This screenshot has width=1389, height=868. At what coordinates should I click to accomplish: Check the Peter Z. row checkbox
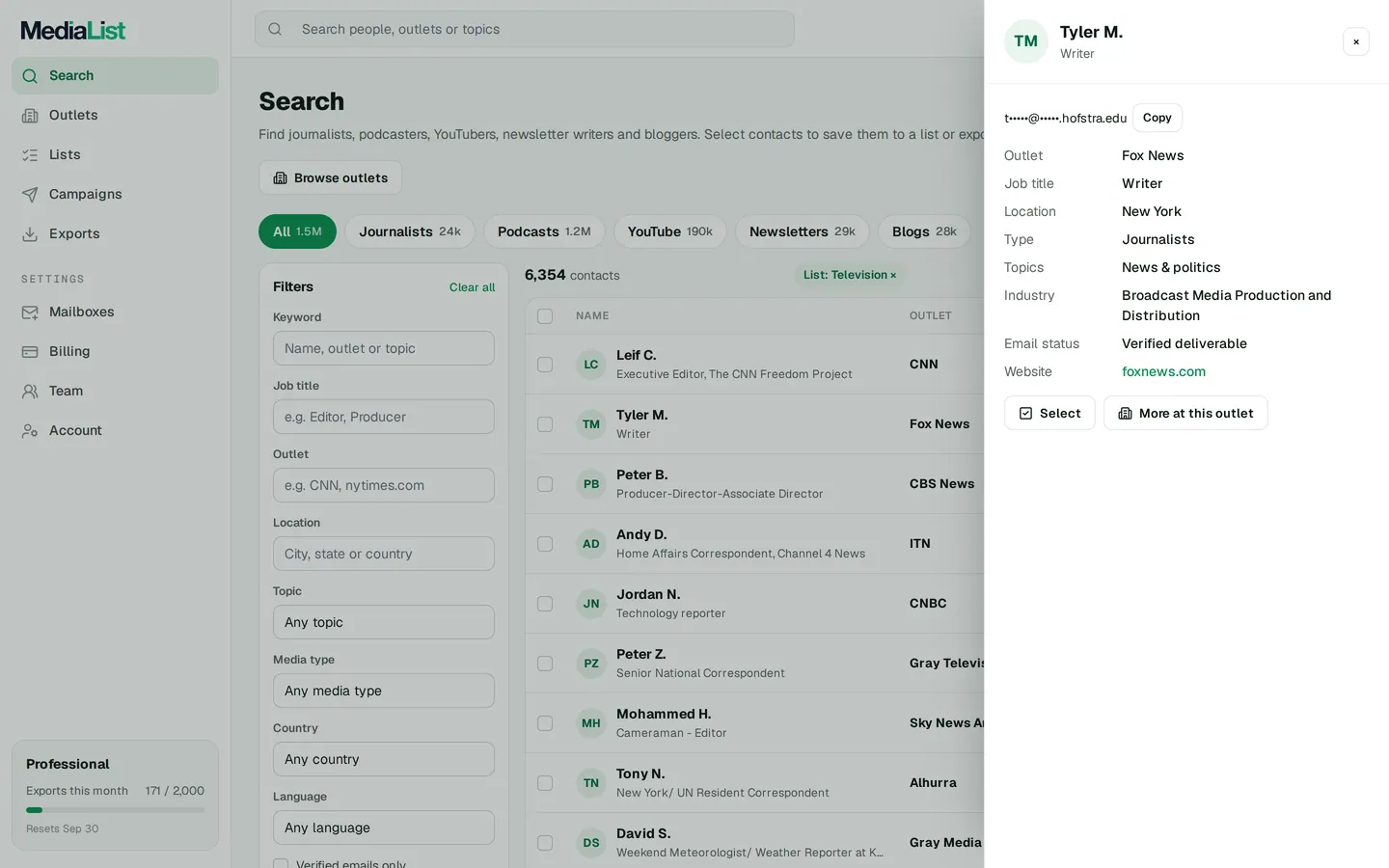click(x=545, y=664)
